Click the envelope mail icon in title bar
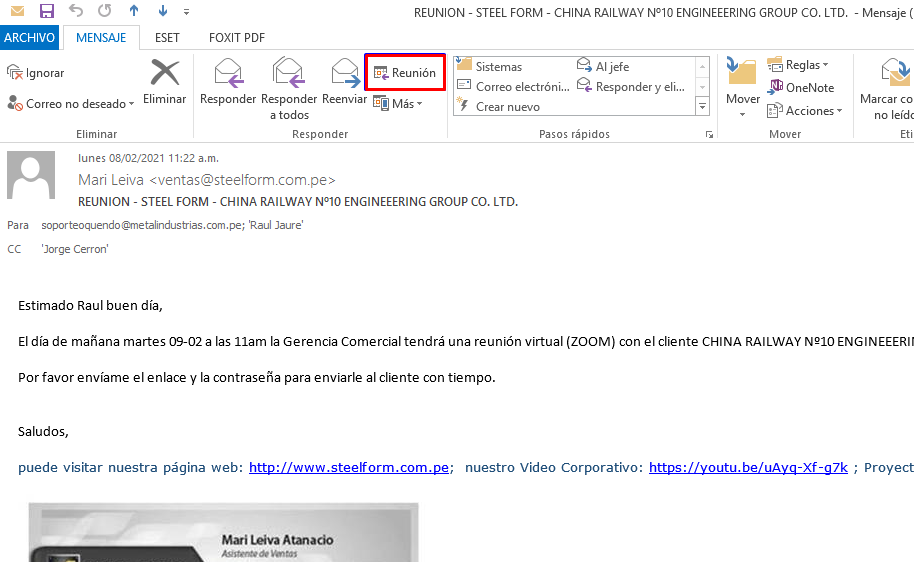 [17, 11]
